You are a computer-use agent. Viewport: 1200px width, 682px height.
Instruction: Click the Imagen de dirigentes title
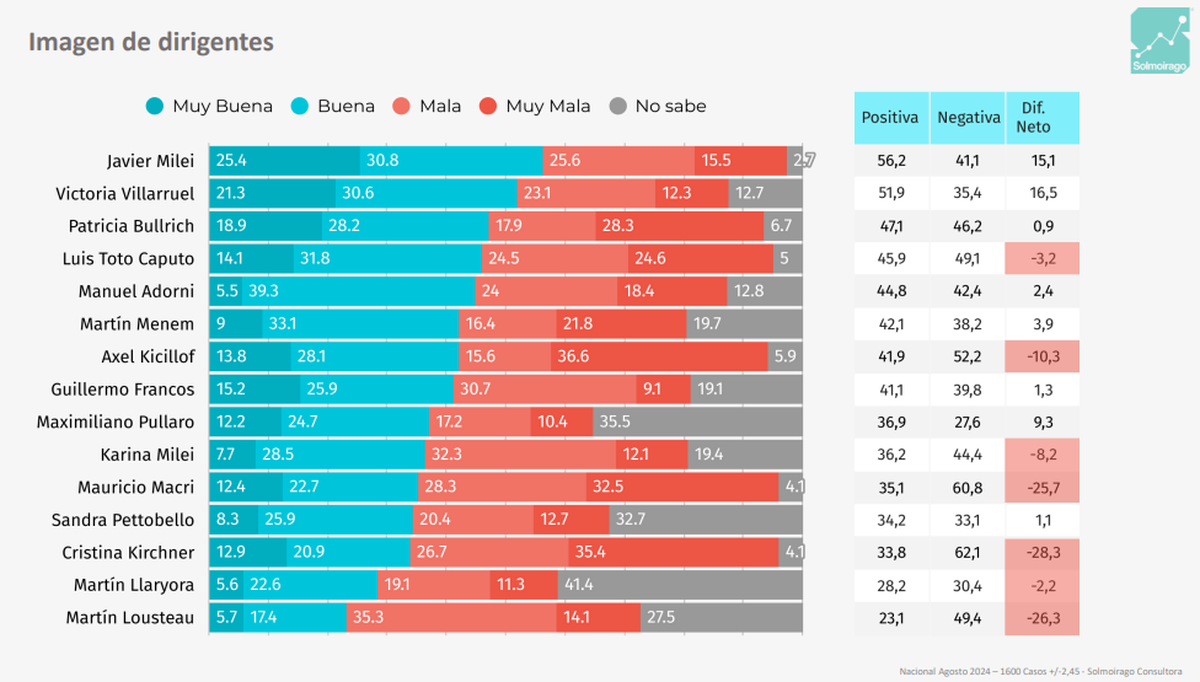point(151,43)
